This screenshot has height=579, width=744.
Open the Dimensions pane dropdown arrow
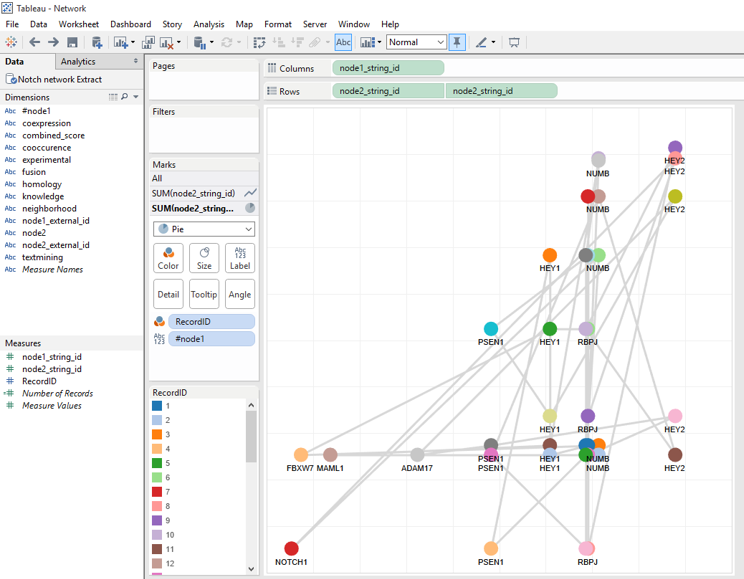point(136,97)
